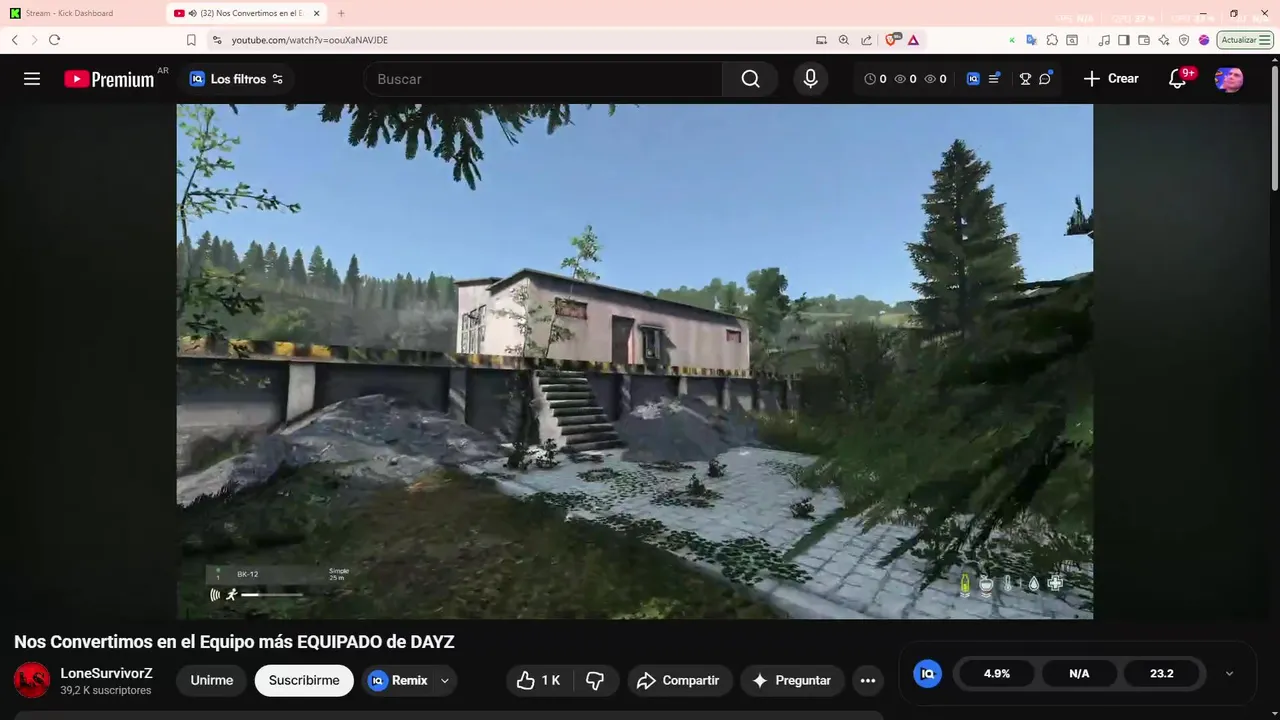Screen dimensions: 1280x720
Task: Click the 23.2 stat pill
Action: (x=1162, y=674)
